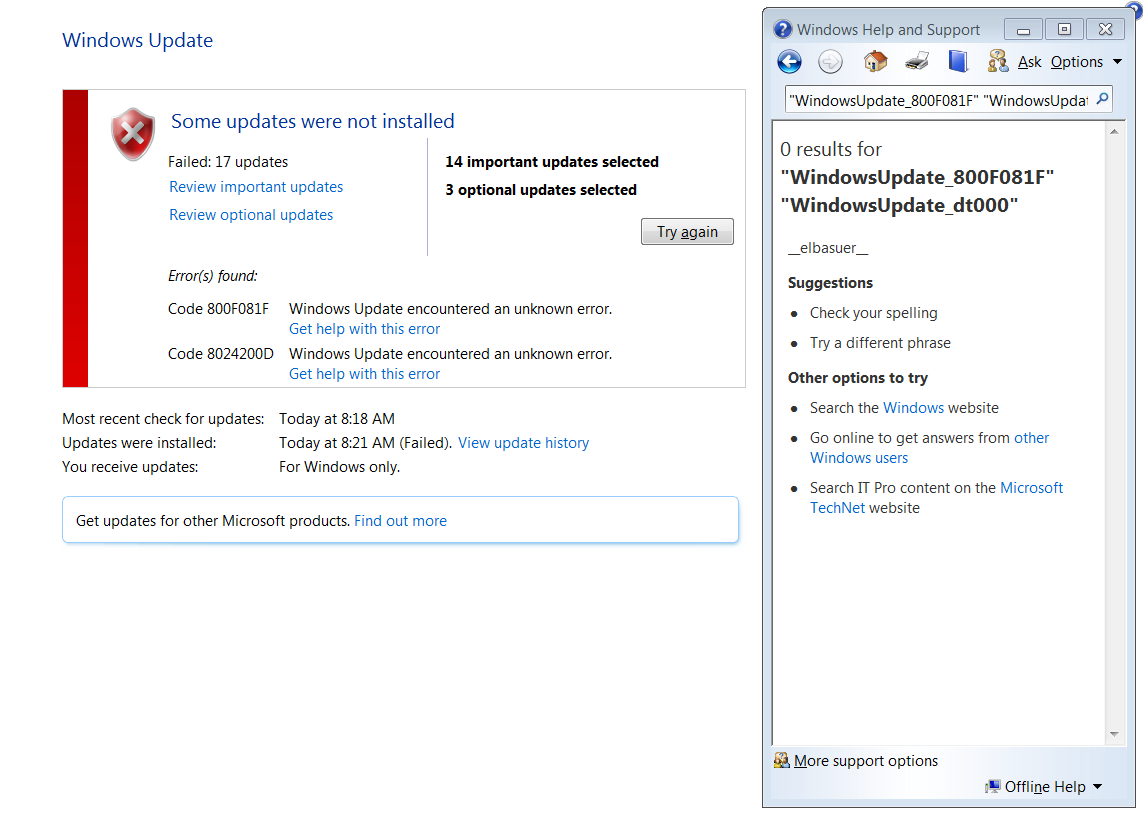The width and height of the screenshot is (1143, 840).
Task: Maximize the Windows Help and Support window
Action: coord(1064,29)
